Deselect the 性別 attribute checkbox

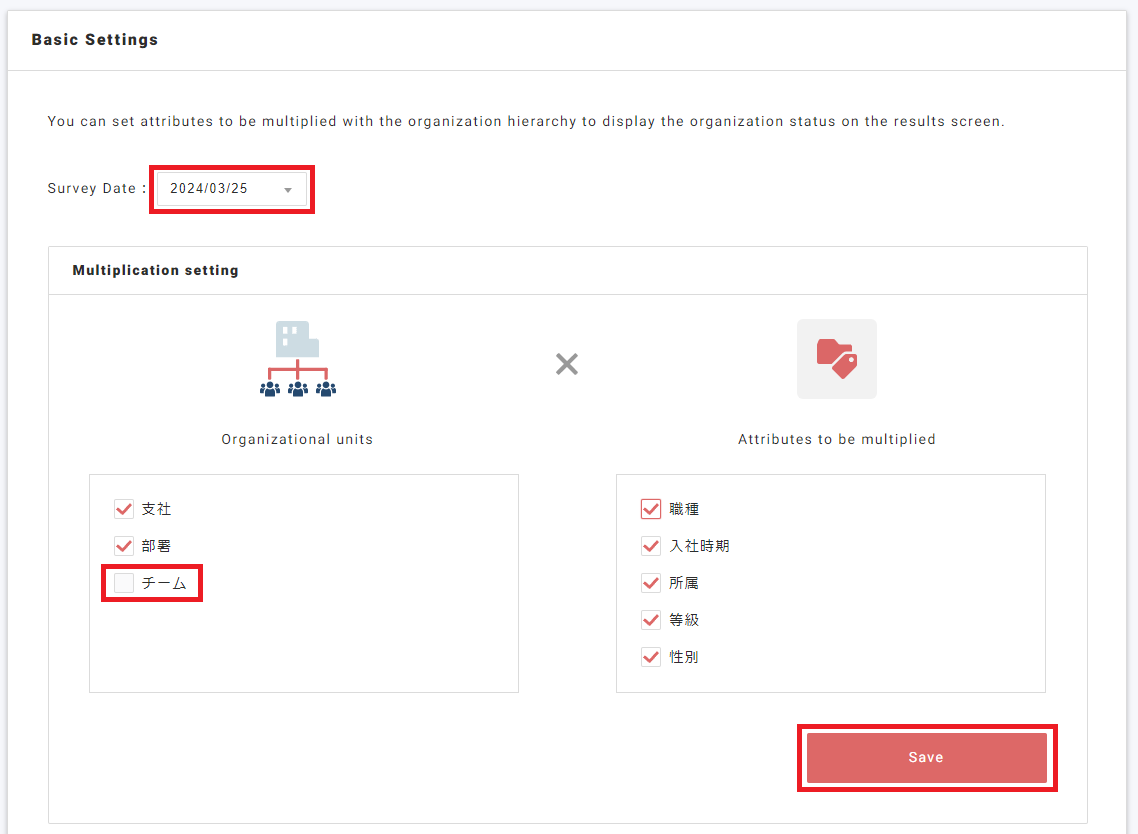tap(651, 657)
